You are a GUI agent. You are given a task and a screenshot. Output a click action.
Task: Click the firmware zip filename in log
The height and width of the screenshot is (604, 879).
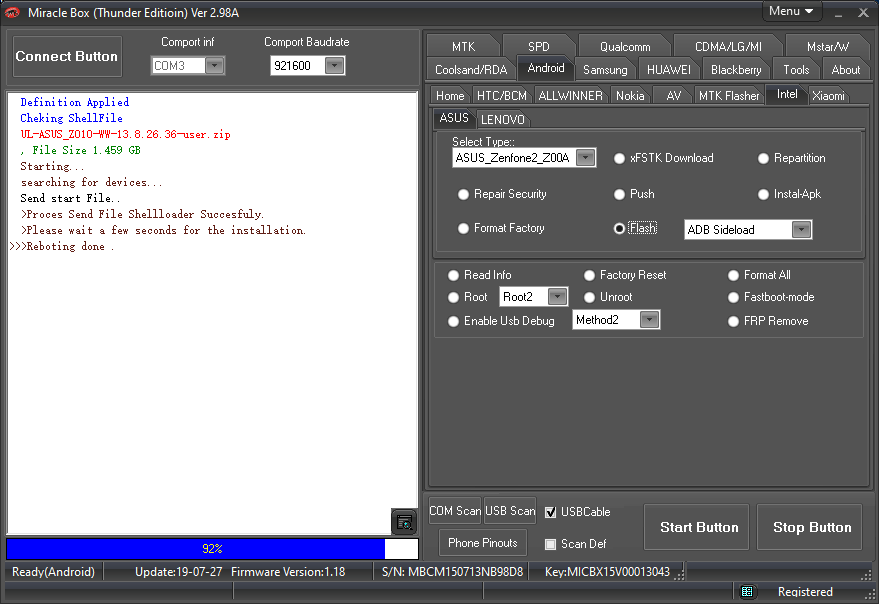coord(126,135)
